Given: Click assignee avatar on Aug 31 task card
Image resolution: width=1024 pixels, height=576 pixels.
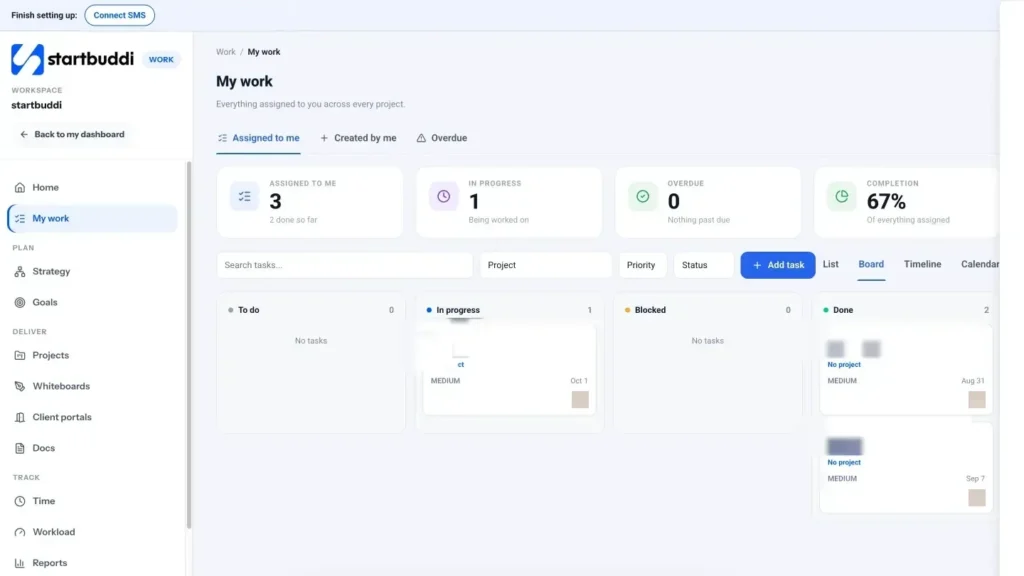Looking at the screenshot, I should click(x=977, y=400).
